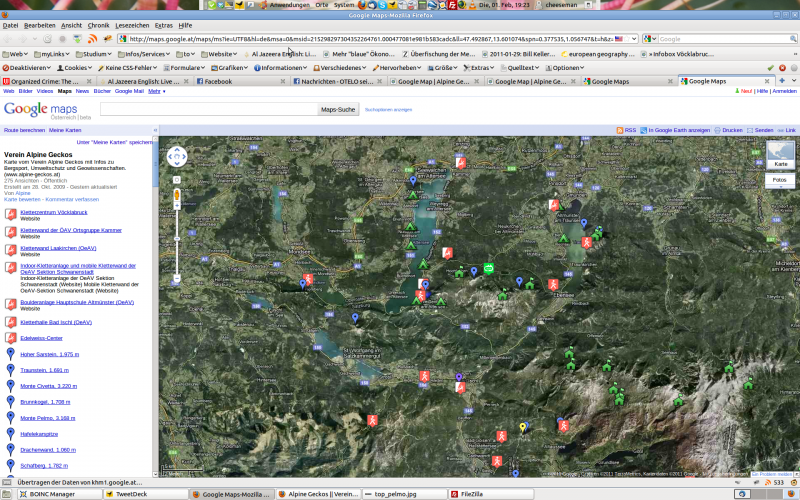Click the blue pin beside Hoher Sarstein
Screen dimensions: 800x500
10,353
